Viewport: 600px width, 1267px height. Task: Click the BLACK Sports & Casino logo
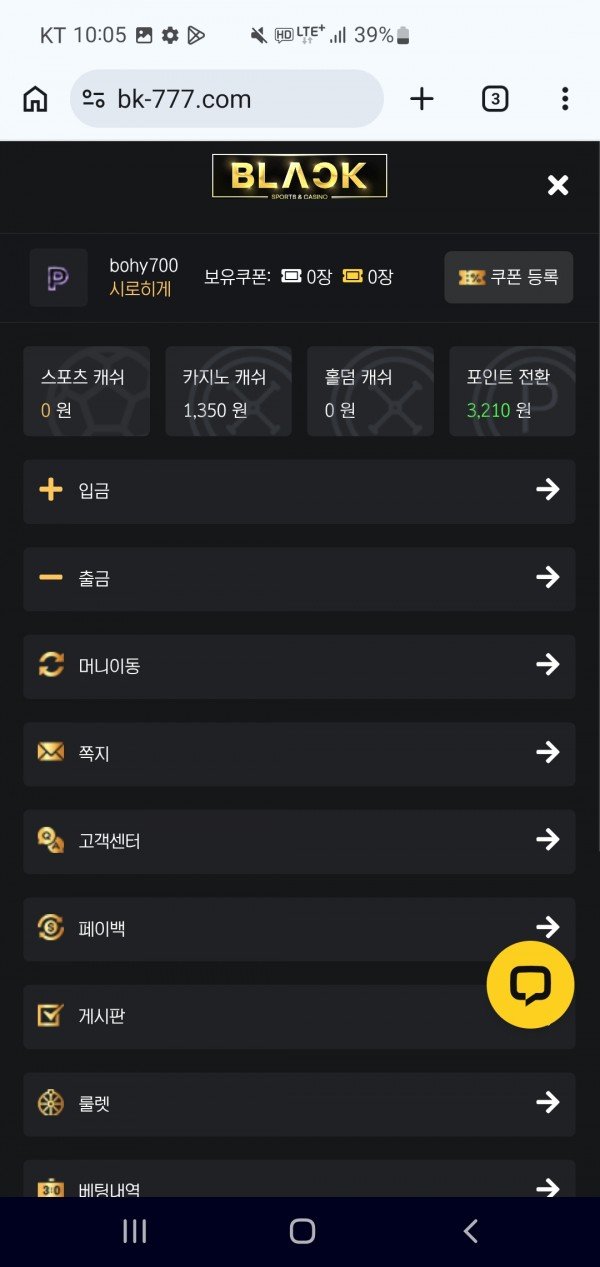tap(299, 176)
